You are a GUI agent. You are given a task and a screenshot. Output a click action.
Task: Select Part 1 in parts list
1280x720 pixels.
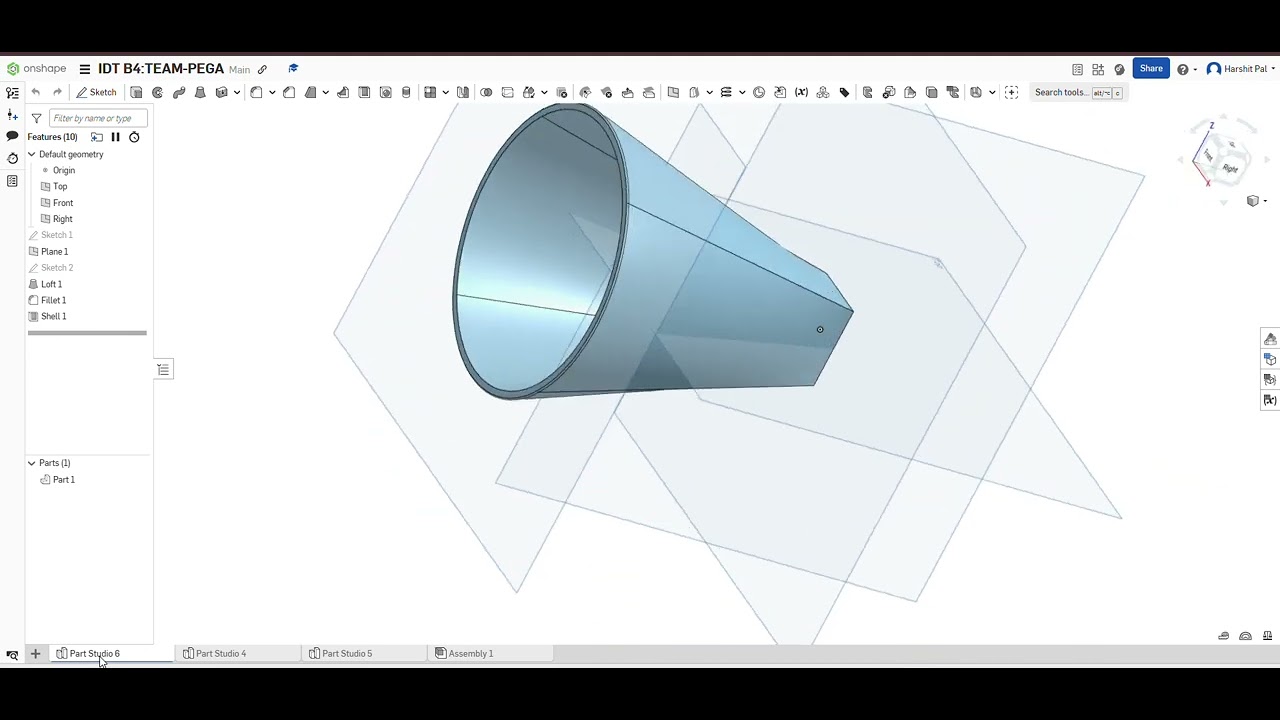[x=63, y=480]
